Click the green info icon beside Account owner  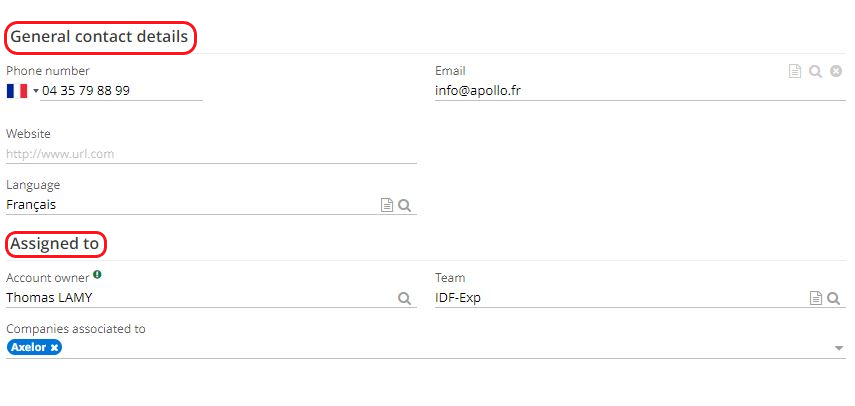coord(97,276)
